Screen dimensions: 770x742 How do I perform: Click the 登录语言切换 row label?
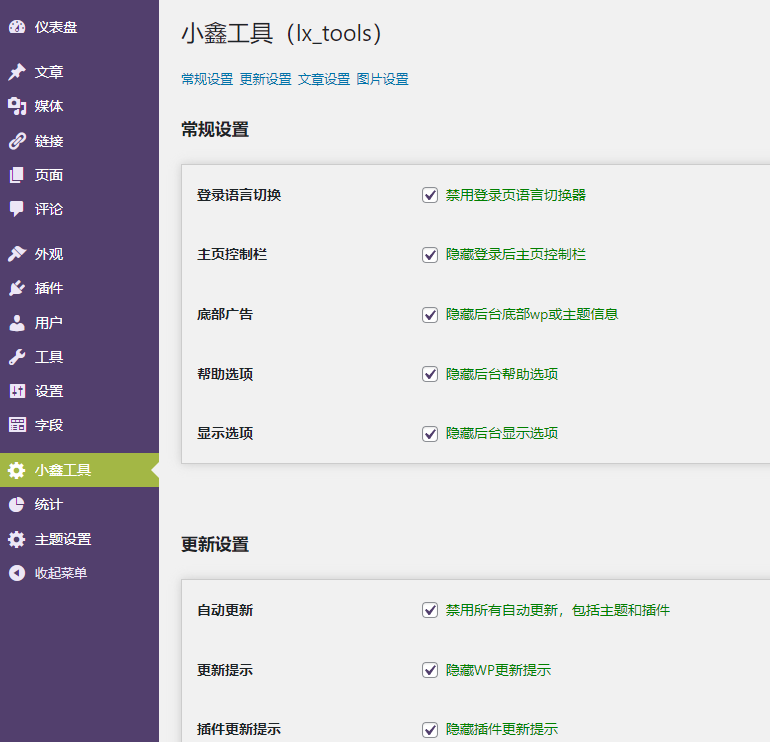[239, 195]
